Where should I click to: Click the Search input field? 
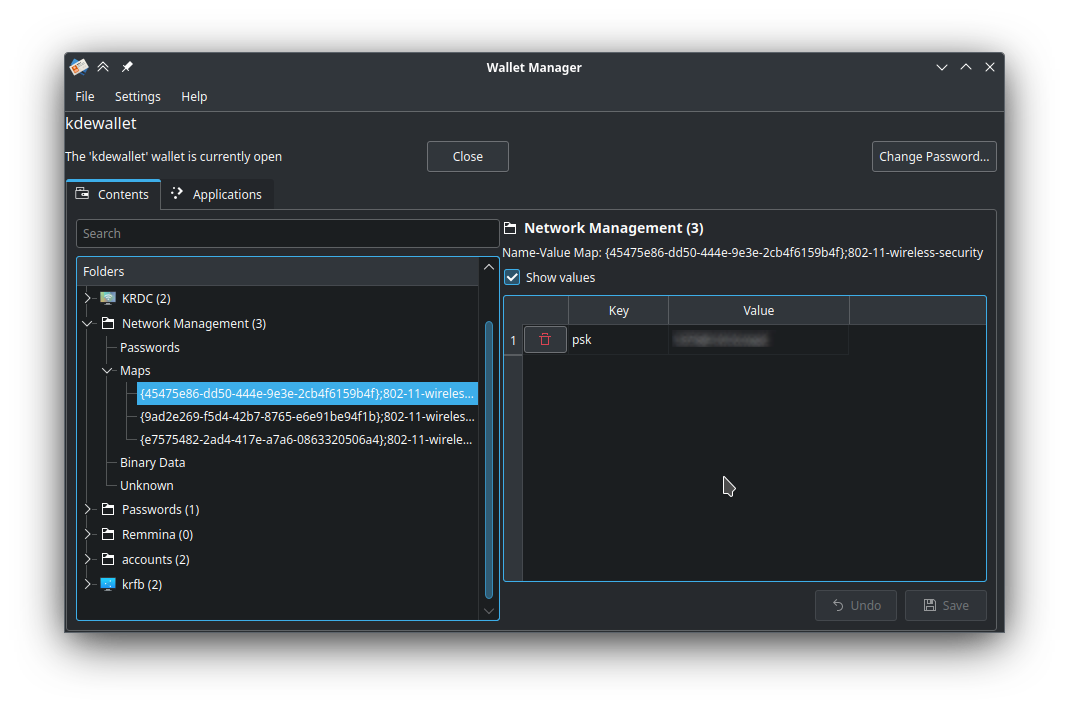pos(287,233)
